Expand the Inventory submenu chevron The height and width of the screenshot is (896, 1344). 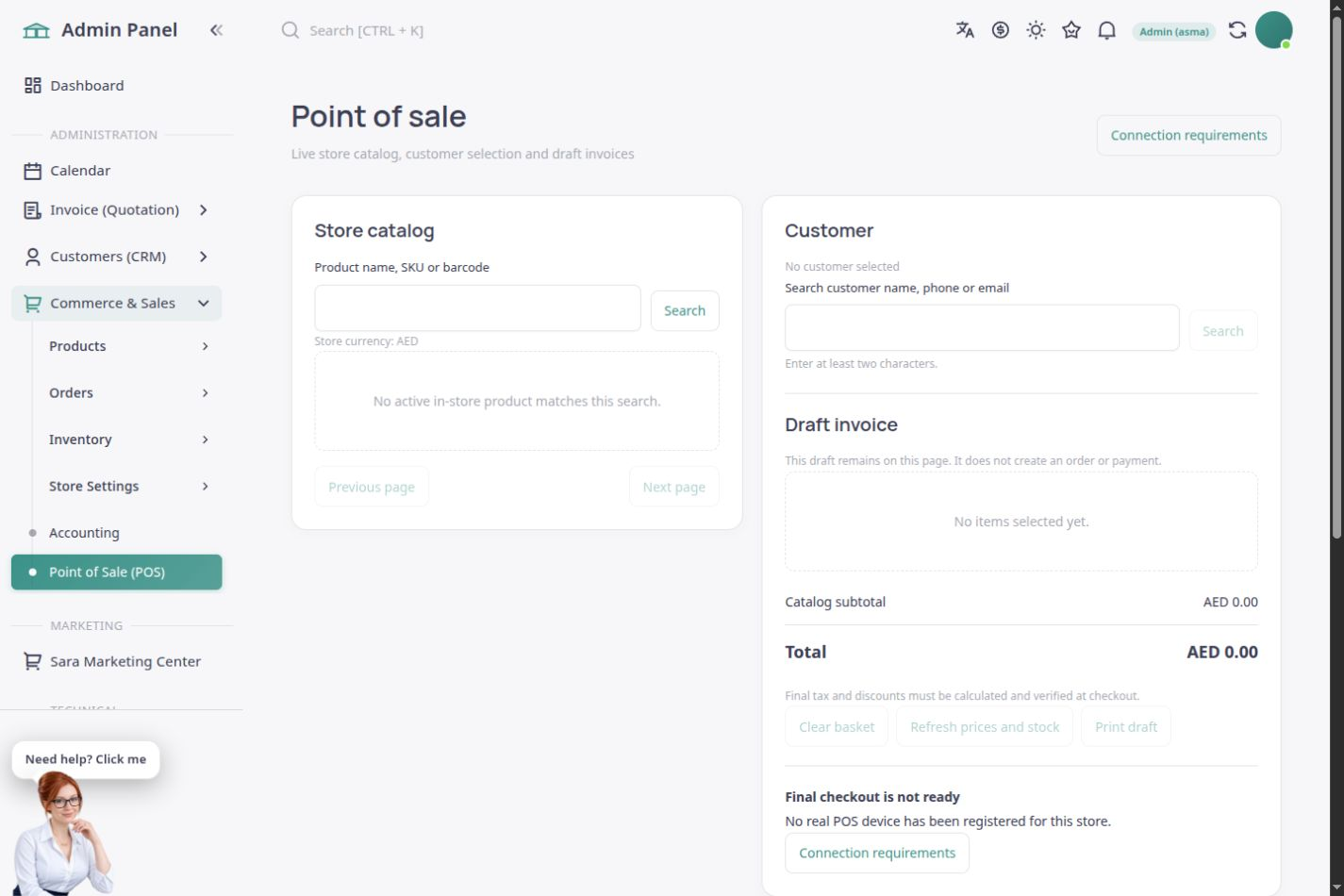205,440
